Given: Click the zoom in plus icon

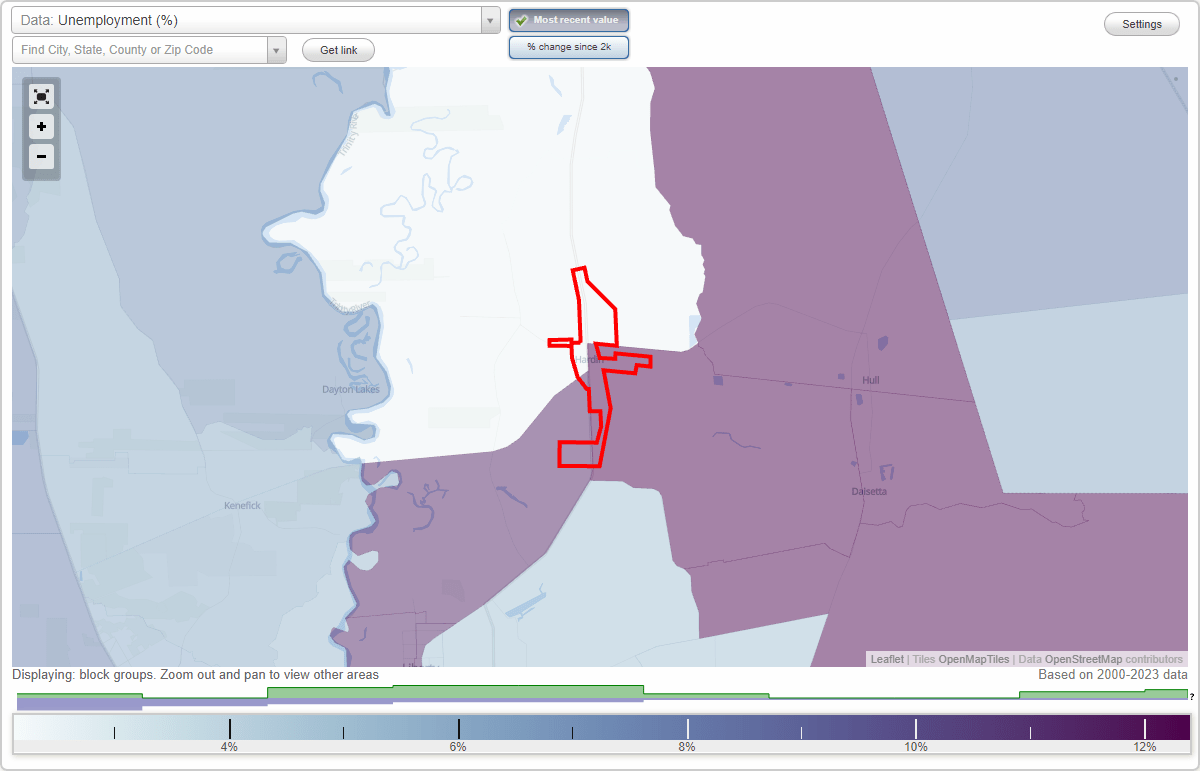Looking at the screenshot, I should [x=41, y=126].
